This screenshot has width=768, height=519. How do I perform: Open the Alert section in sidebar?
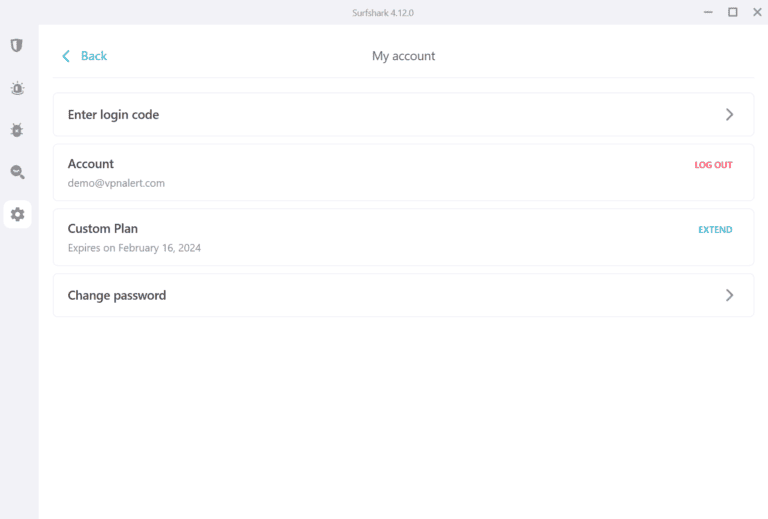tap(17, 88)
